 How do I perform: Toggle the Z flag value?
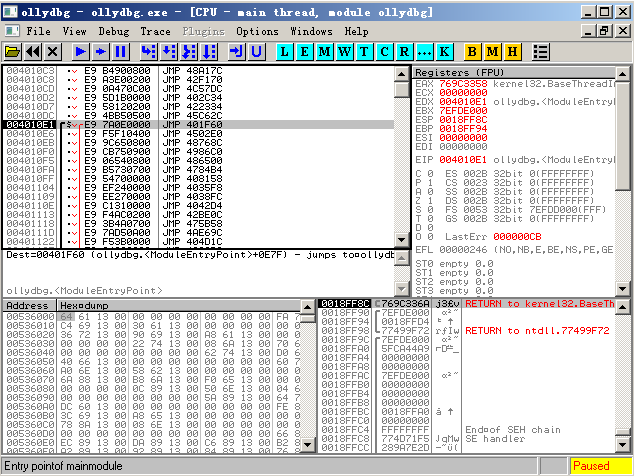pyautogui.click(x=430, y=201)
